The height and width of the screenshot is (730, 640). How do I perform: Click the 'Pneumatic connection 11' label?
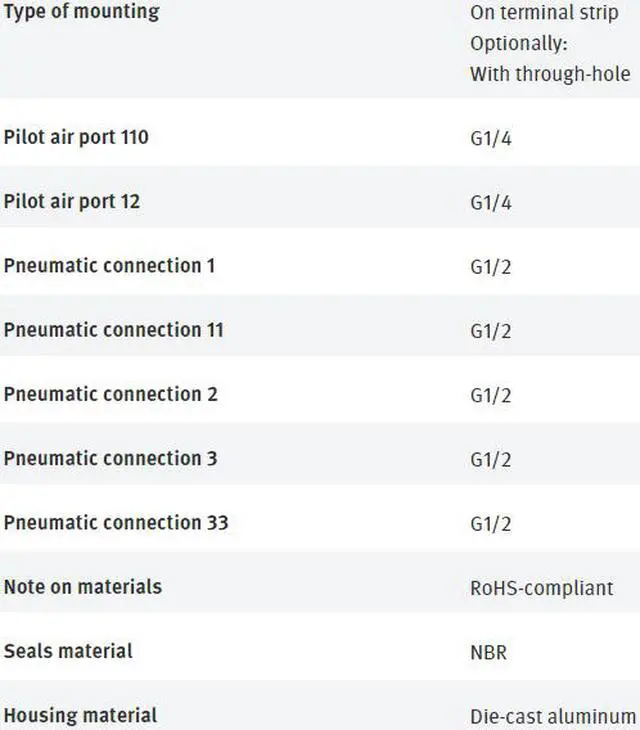[x=114, y=330]
